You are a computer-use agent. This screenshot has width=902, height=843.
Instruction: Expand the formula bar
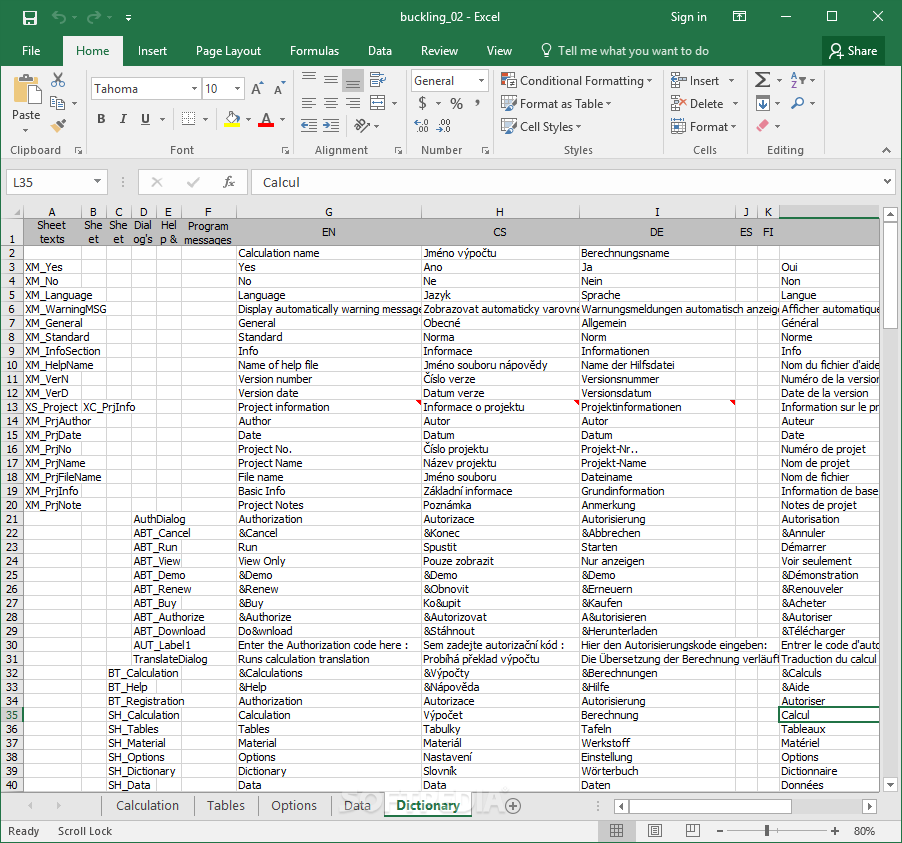(887, 182)
